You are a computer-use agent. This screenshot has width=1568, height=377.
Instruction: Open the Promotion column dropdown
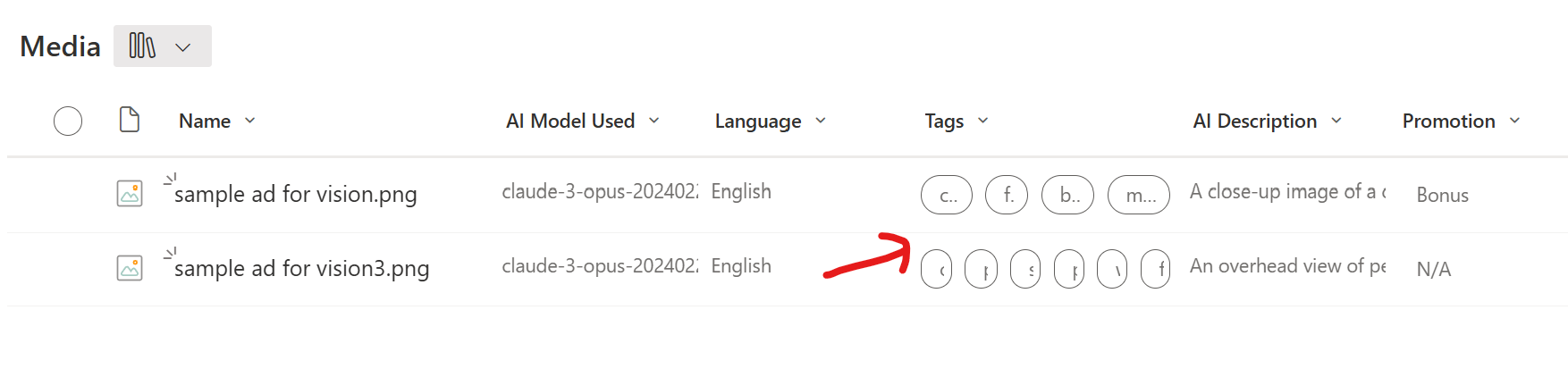pyautogui.click(x=1514, y=121)
